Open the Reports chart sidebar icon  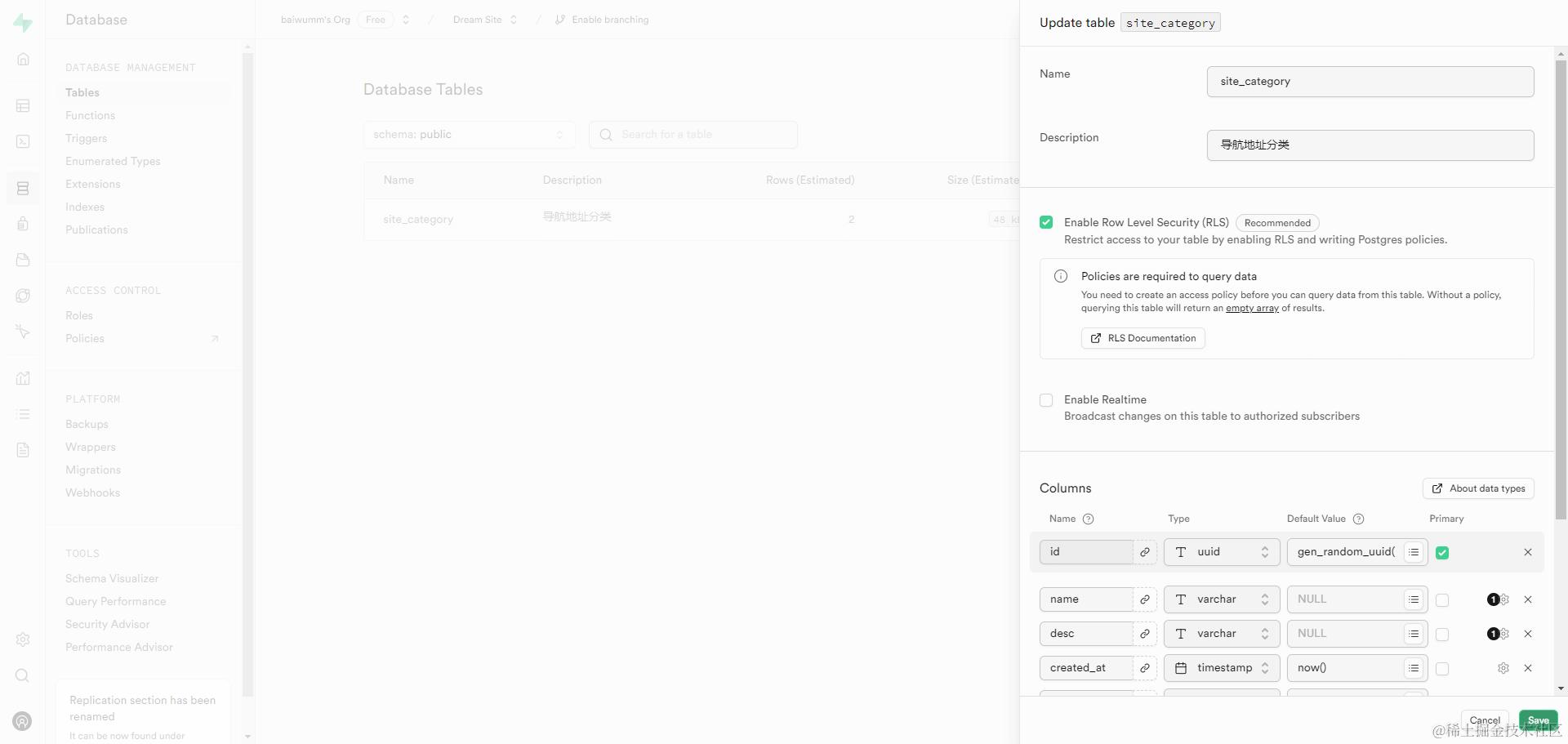point(23,378)
